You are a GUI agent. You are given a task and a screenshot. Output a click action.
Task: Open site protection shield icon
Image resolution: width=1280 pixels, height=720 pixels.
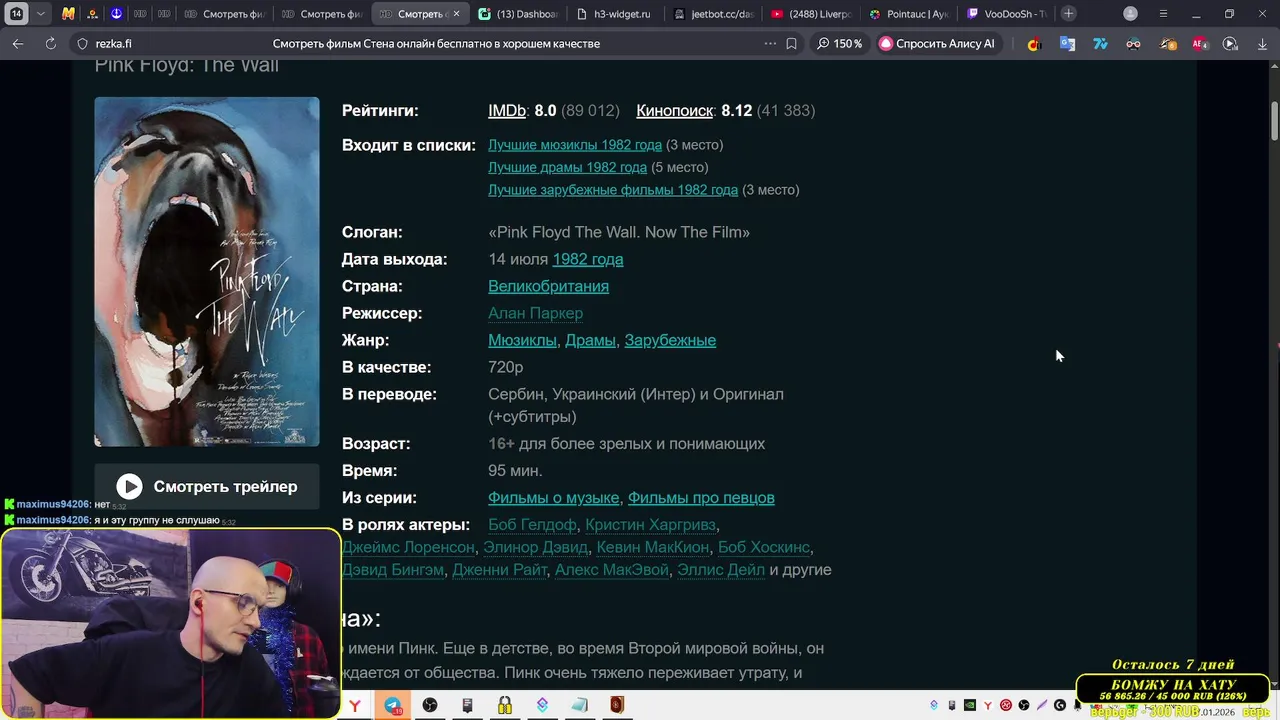click(83, 44)
